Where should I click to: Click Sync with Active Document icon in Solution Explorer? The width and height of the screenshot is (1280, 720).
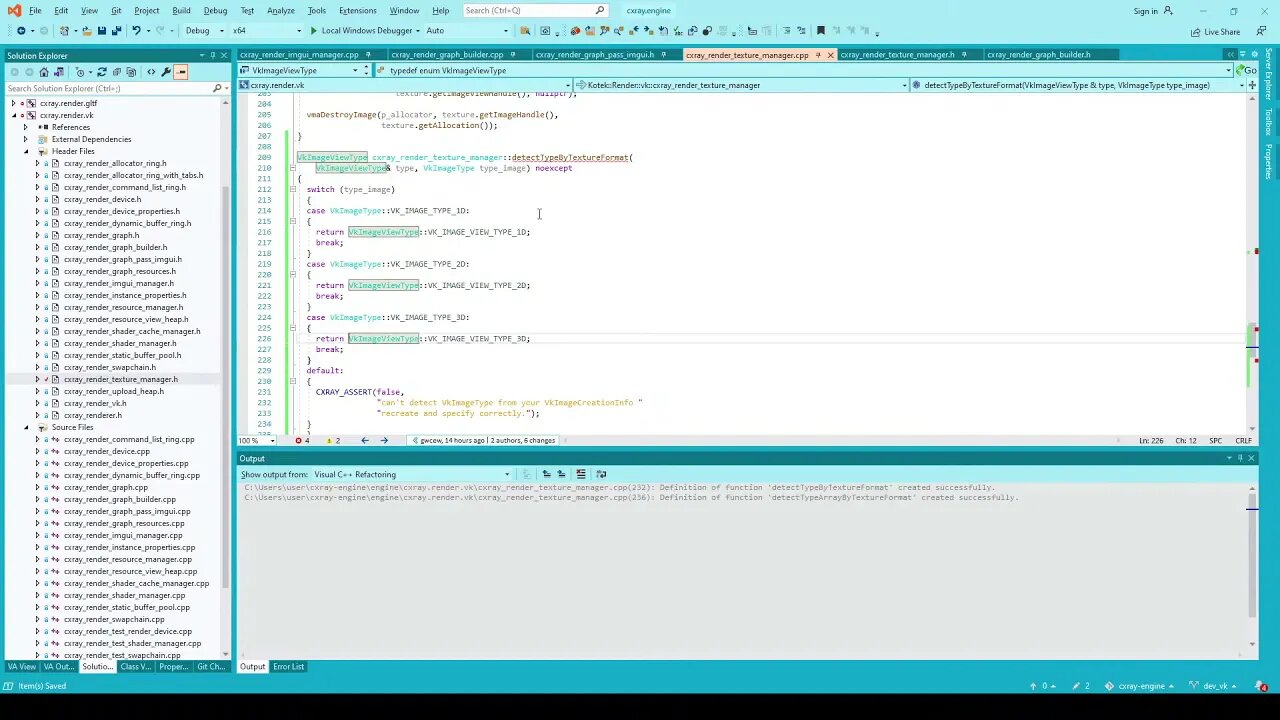[101, 72]
